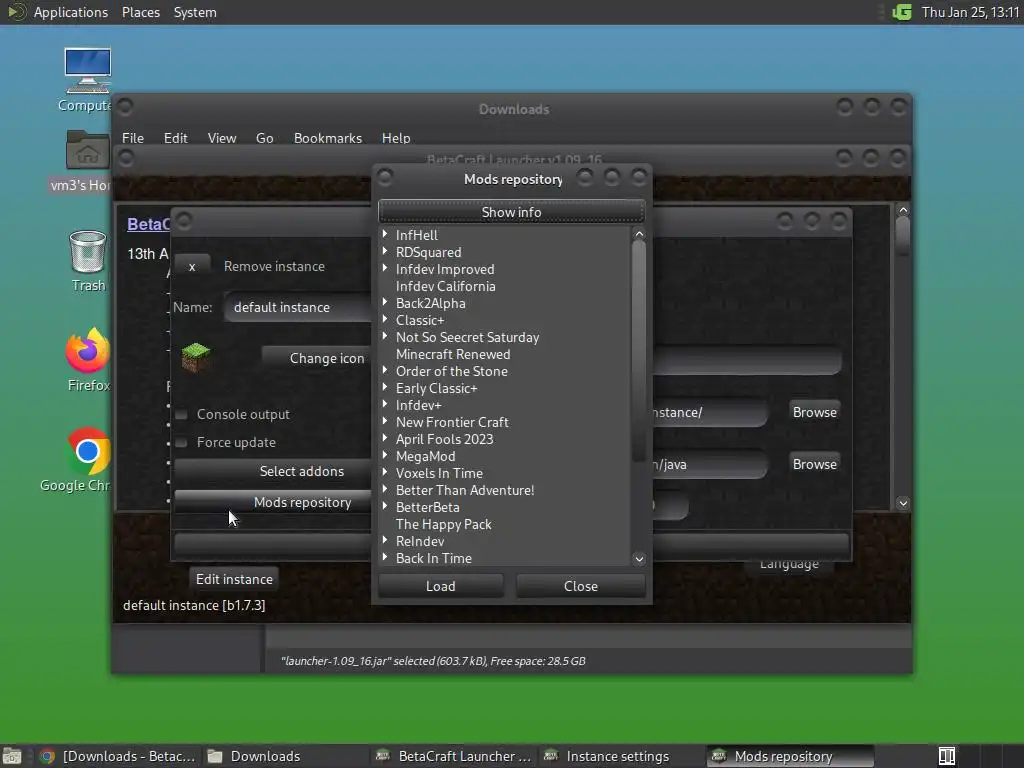Open the View menu in Downloads window
1024x768 pixels.
(x=222, y=138)
